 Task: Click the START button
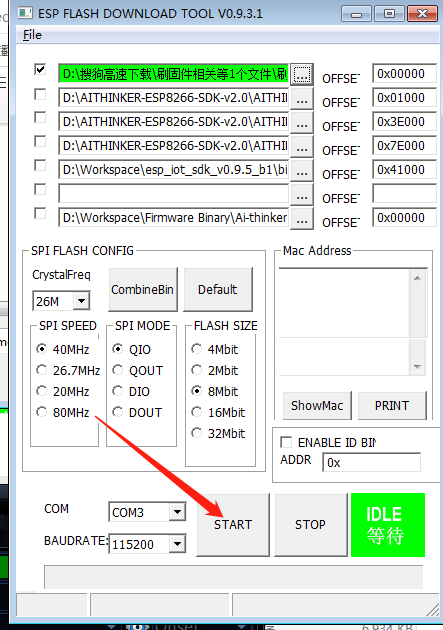233,525
